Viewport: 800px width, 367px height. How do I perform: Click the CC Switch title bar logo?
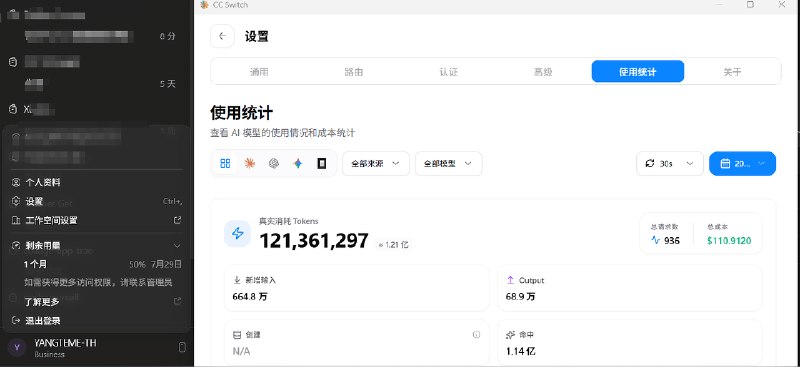pyautogui.click(x=205, y=5)
